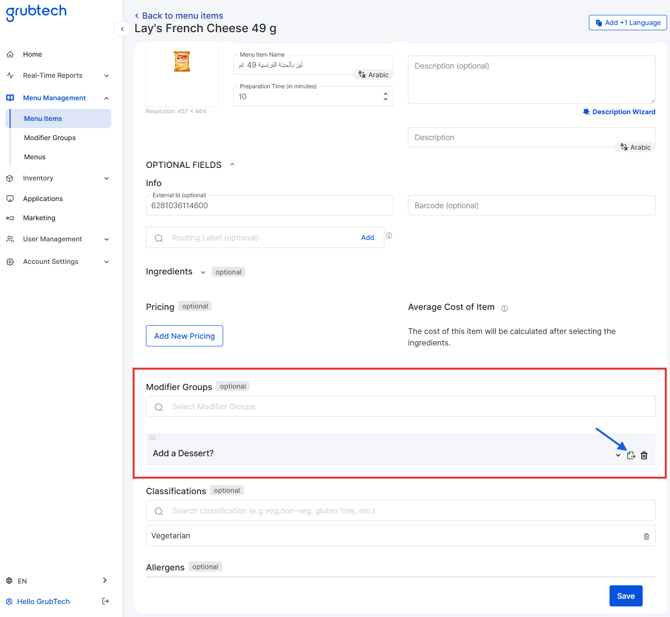The image size is (670, 617).
Task: Edit the External Id field
Action: (x=270, y=206)
